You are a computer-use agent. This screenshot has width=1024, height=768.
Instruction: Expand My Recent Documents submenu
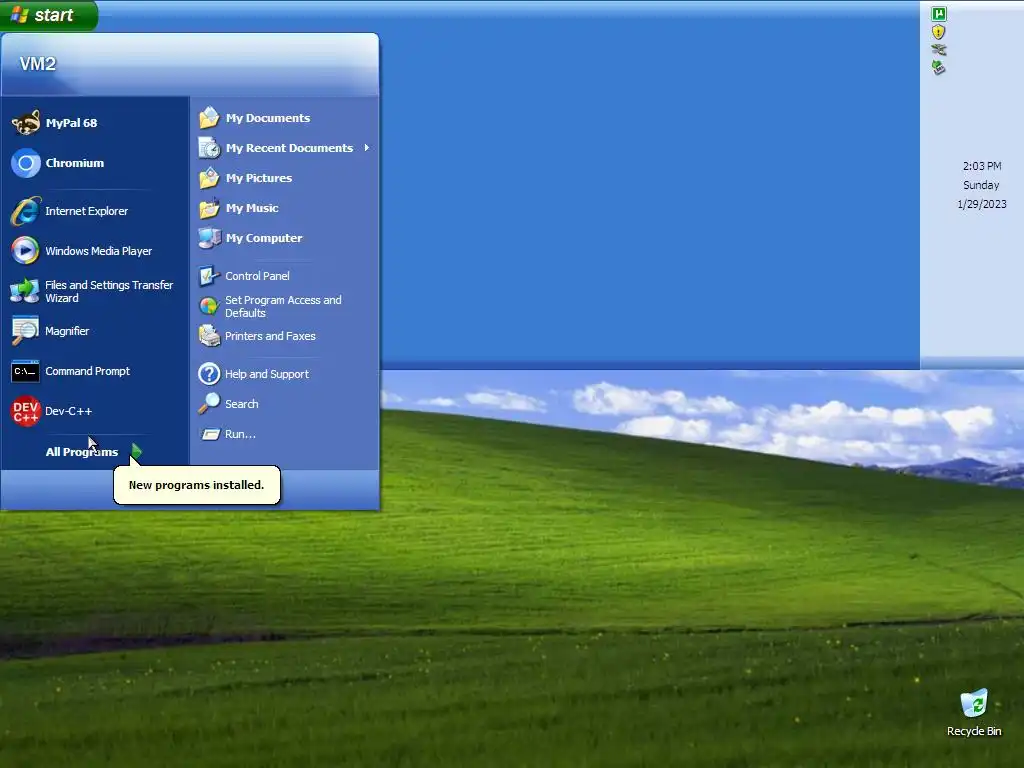(x=285, y=148)
